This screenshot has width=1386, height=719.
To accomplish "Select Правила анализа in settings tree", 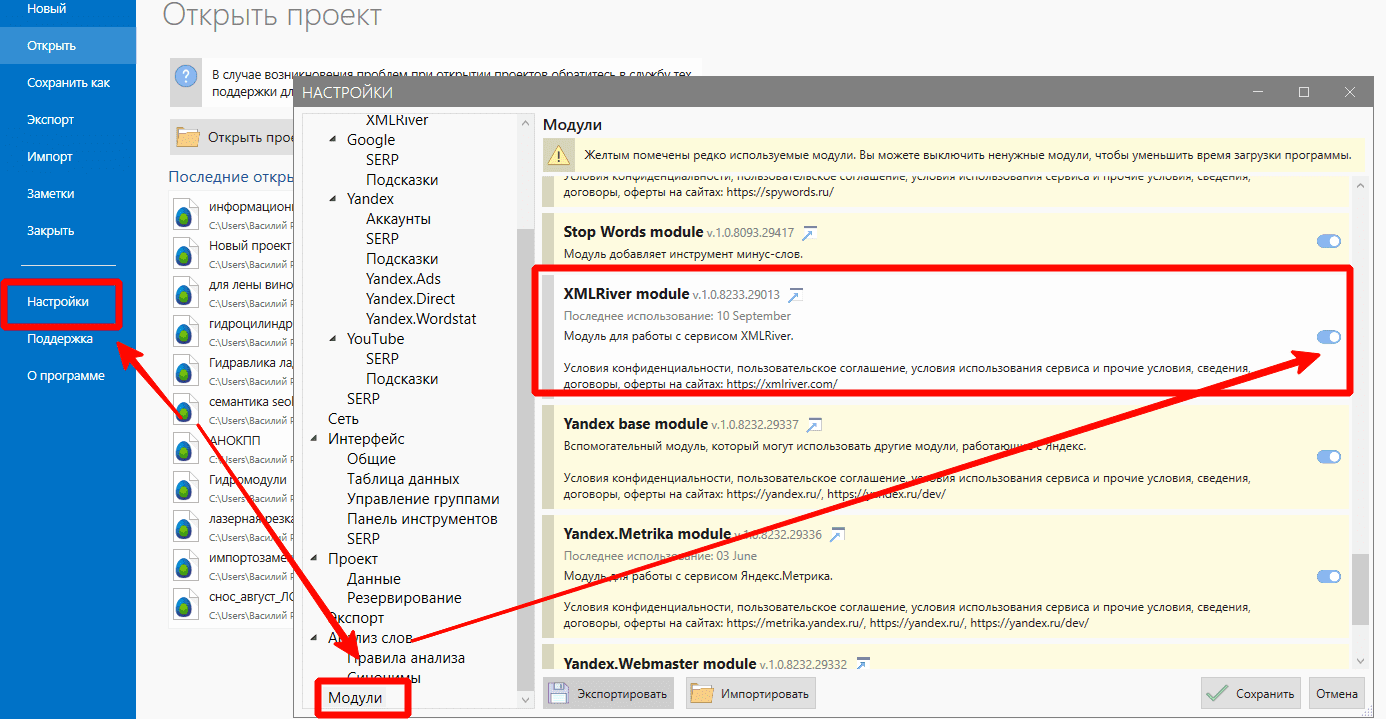I will pos(406,658).
